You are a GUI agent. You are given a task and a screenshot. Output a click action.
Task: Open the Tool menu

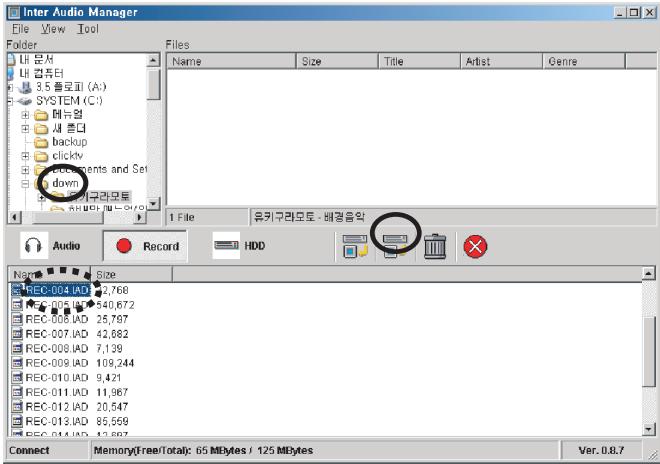(x=88, y=29)
